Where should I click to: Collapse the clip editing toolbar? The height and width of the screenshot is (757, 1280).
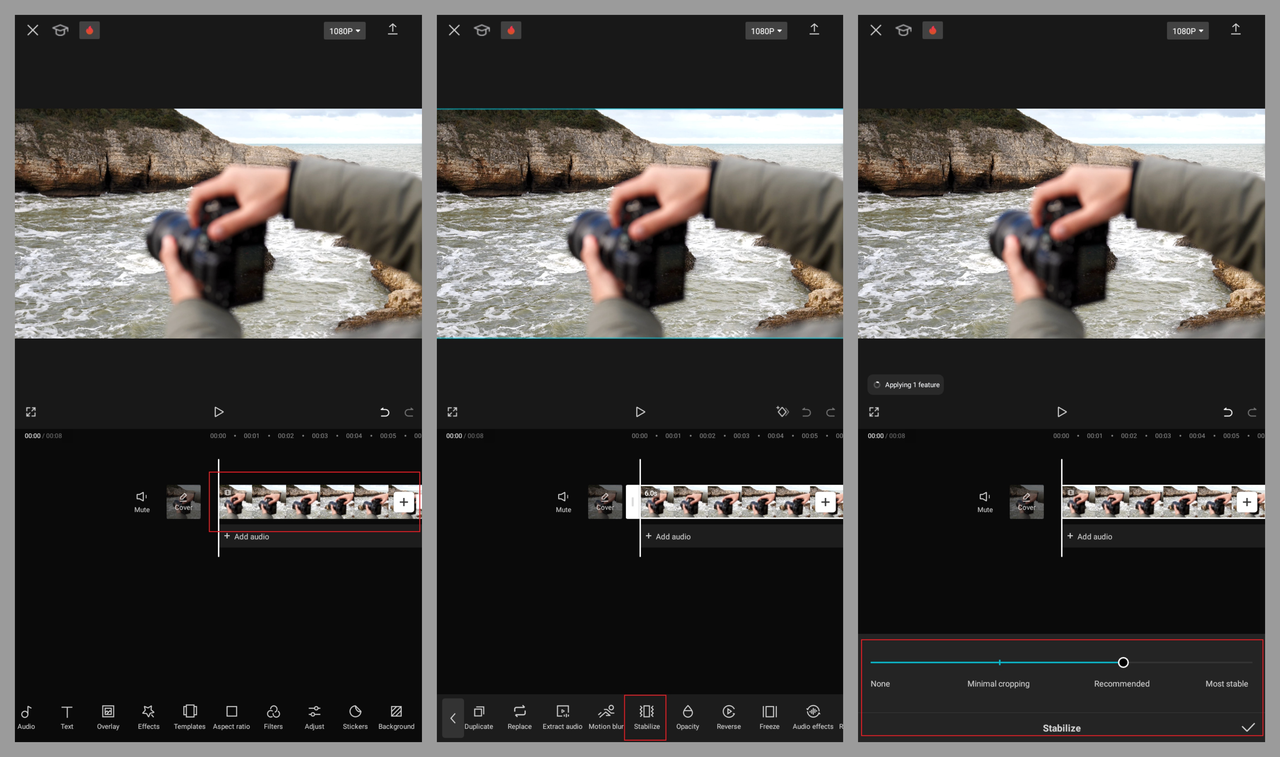[452, 716]
